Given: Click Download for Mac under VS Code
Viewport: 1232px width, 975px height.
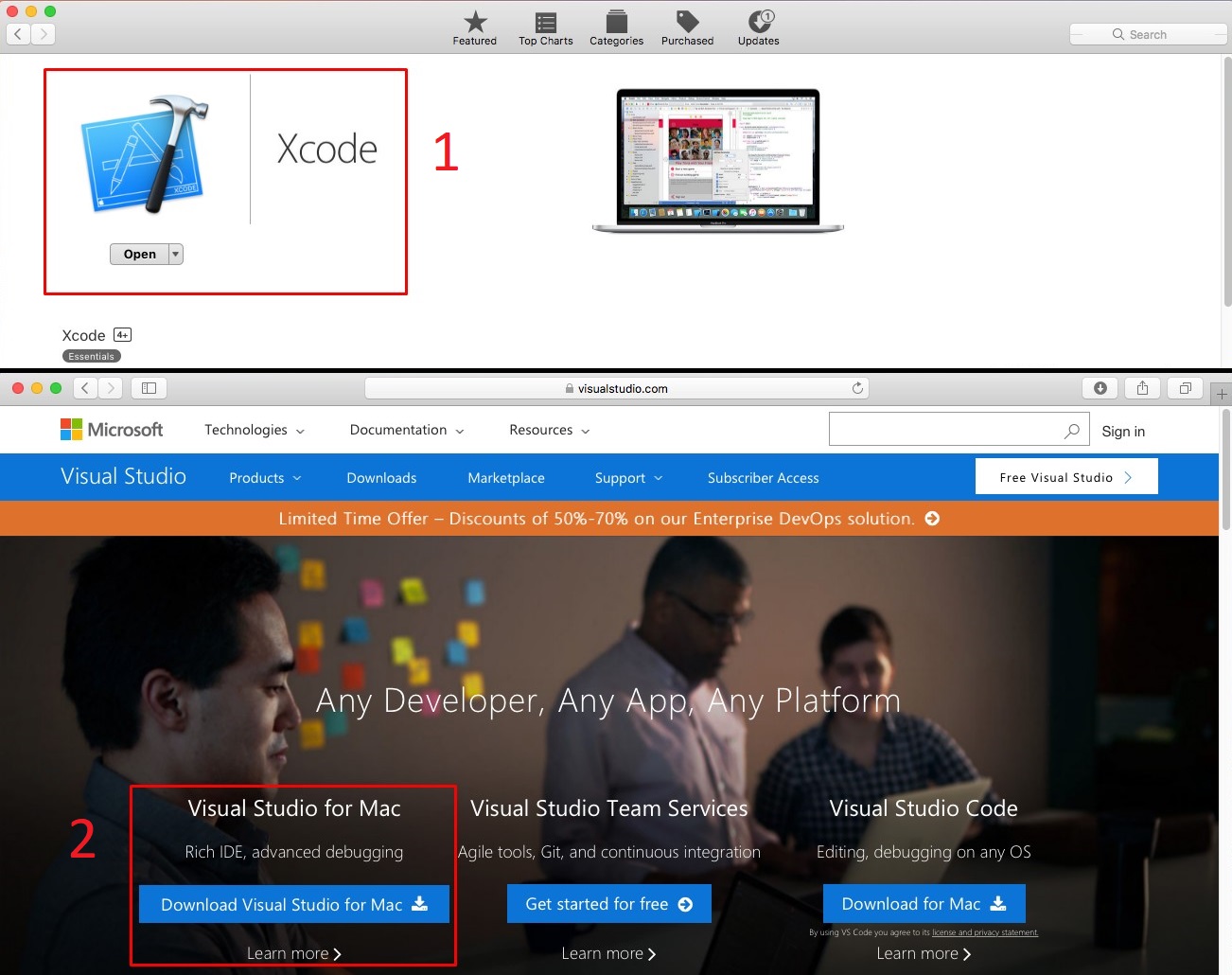Looking at the screenshot, I should coord(924,904).
